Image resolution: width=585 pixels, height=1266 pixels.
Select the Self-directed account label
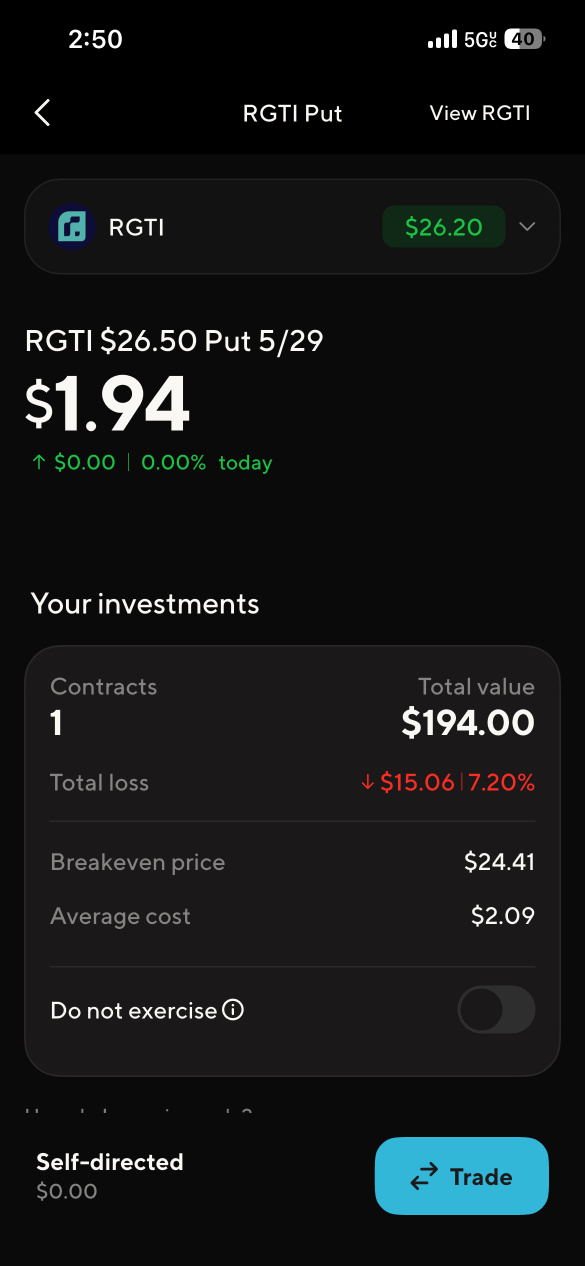110,1162
